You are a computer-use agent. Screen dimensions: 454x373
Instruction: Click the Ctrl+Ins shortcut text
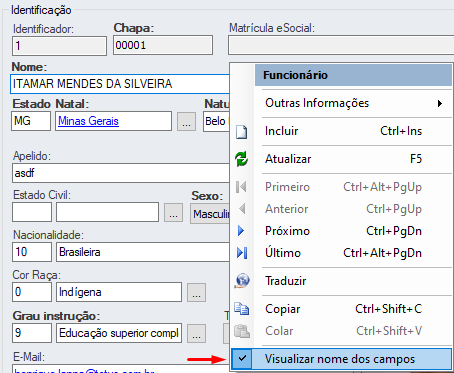[401, 131]
